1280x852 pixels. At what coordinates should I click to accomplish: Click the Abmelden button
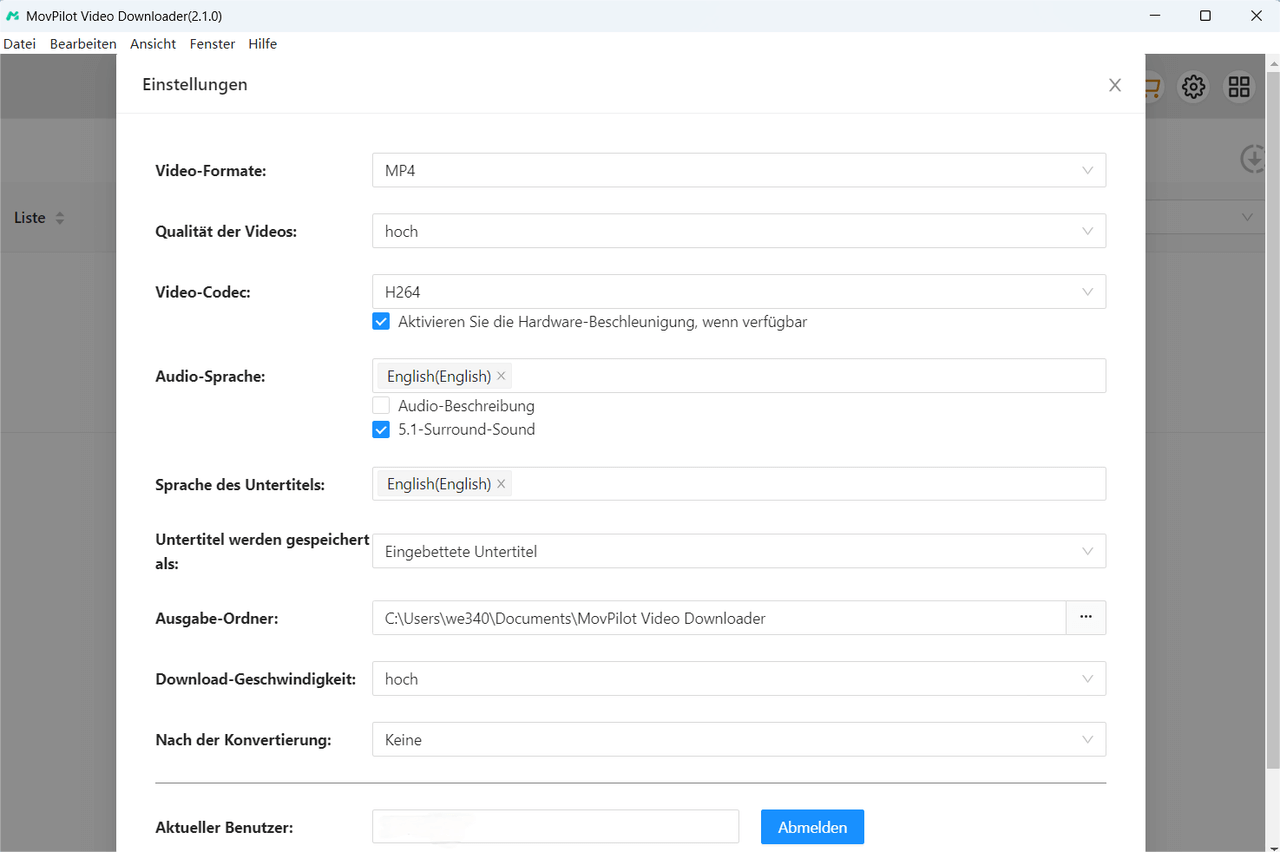pos(812,827)
